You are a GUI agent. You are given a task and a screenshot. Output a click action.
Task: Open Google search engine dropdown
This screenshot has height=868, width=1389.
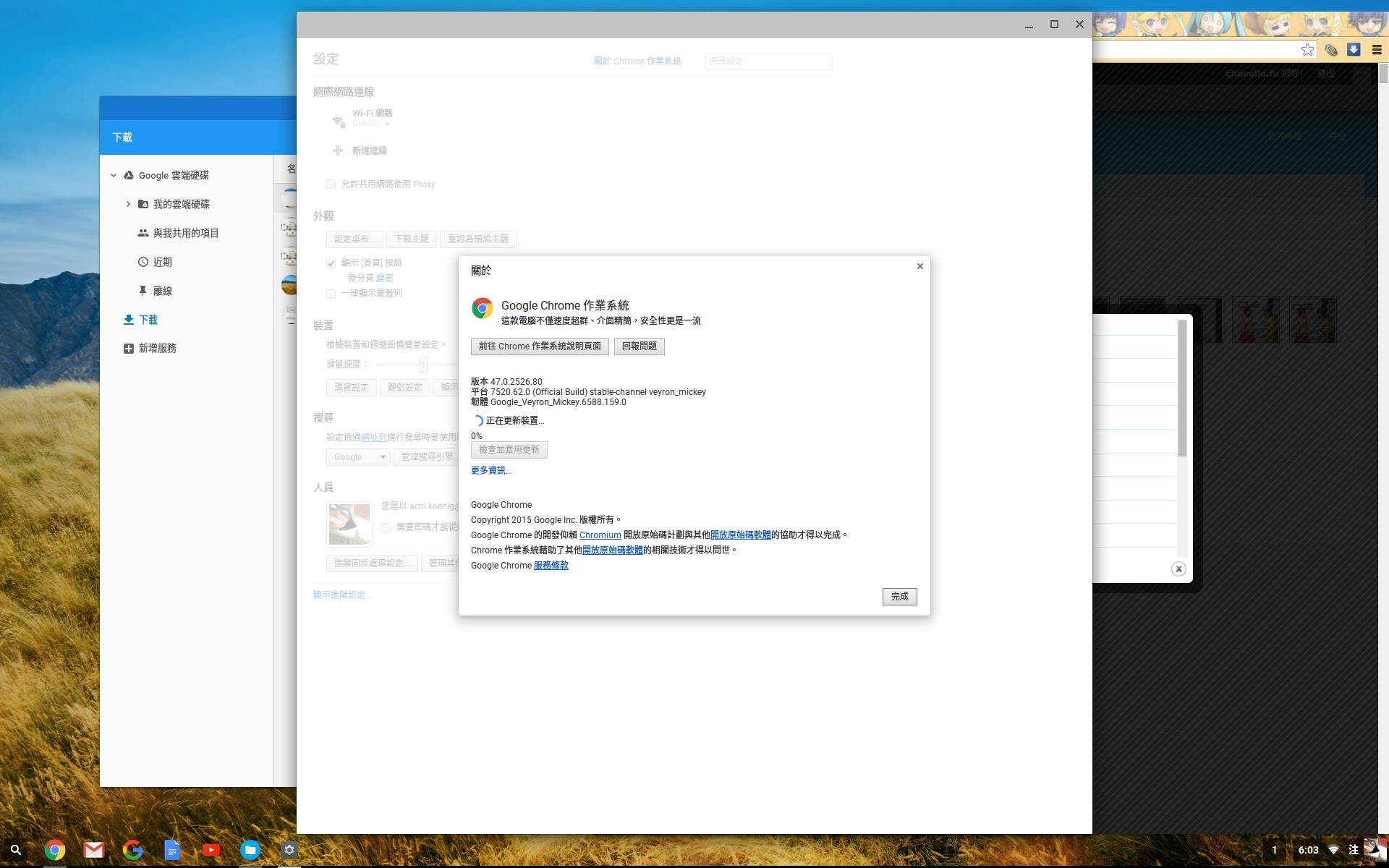tap(358, 457)
